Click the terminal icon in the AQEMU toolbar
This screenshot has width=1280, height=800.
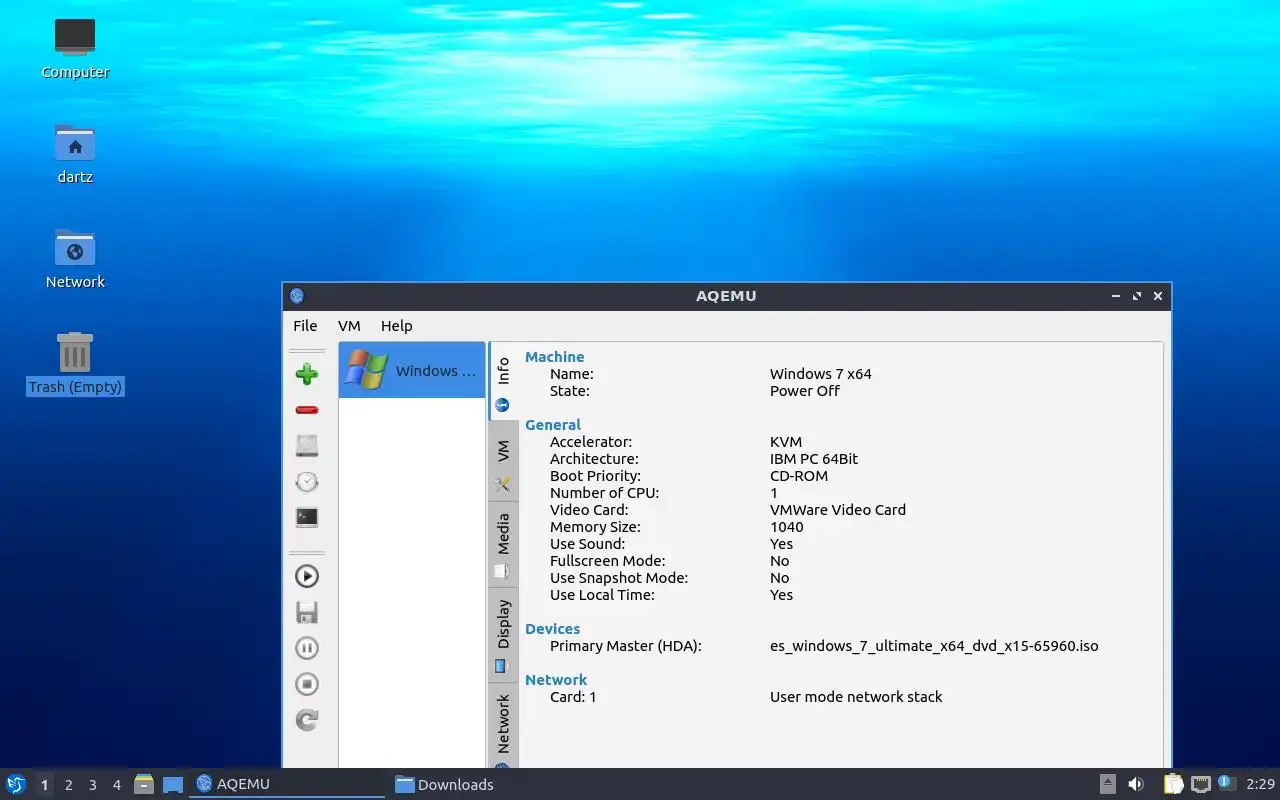(x=307, y=518)
